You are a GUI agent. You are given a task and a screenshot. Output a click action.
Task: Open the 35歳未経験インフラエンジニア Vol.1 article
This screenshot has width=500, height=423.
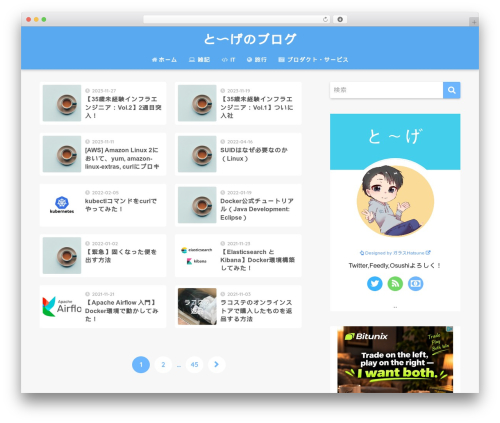pos(238,103)
